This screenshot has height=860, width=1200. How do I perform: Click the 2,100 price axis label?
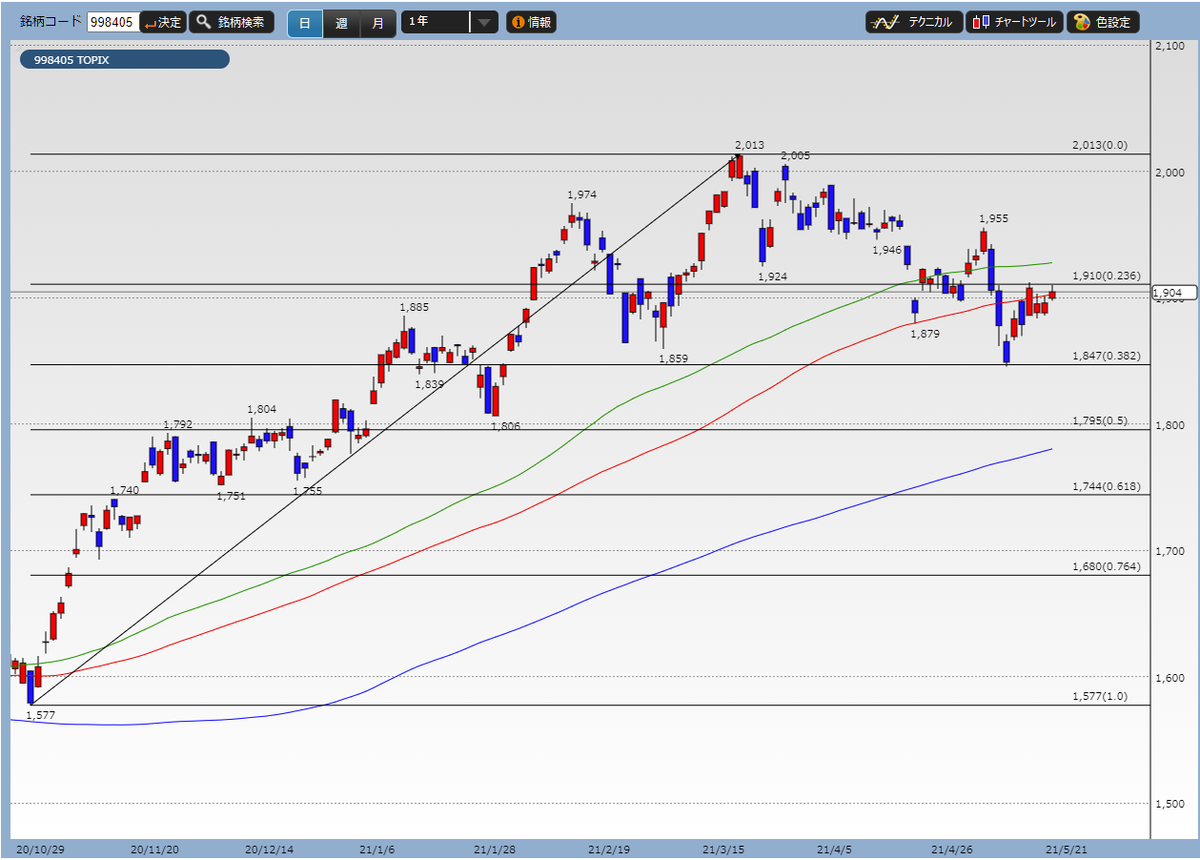pyautogui.click(x=1169, y=46)
